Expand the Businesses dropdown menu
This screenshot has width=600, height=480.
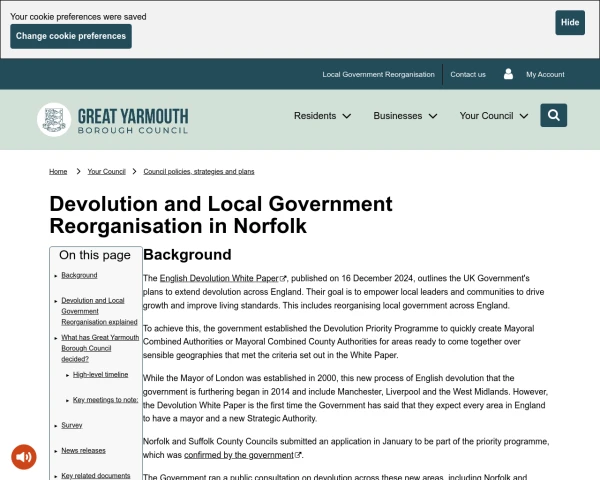pyautogui.click(x=405, y=116)
